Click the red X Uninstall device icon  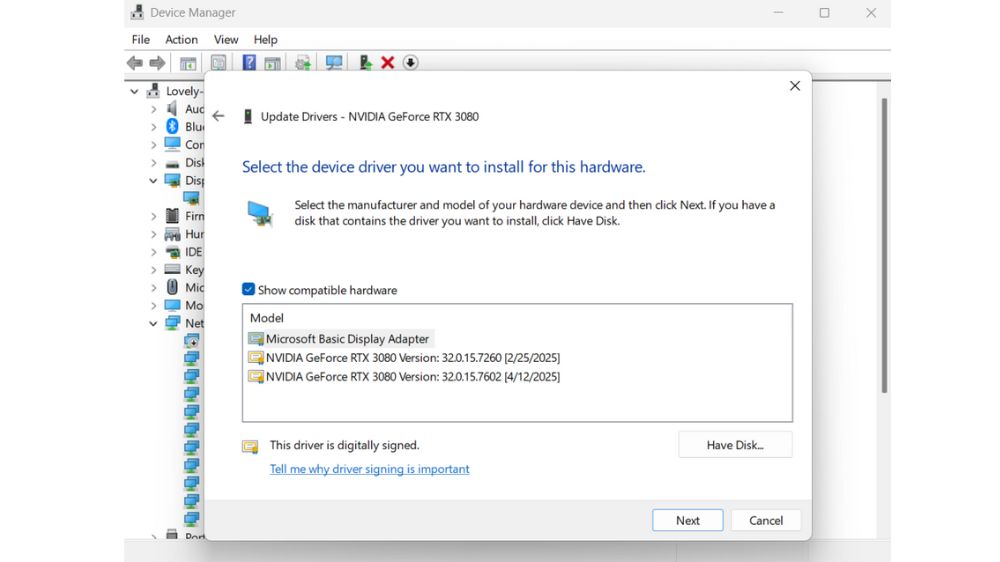pyautogui.click(x=387, y=63)
